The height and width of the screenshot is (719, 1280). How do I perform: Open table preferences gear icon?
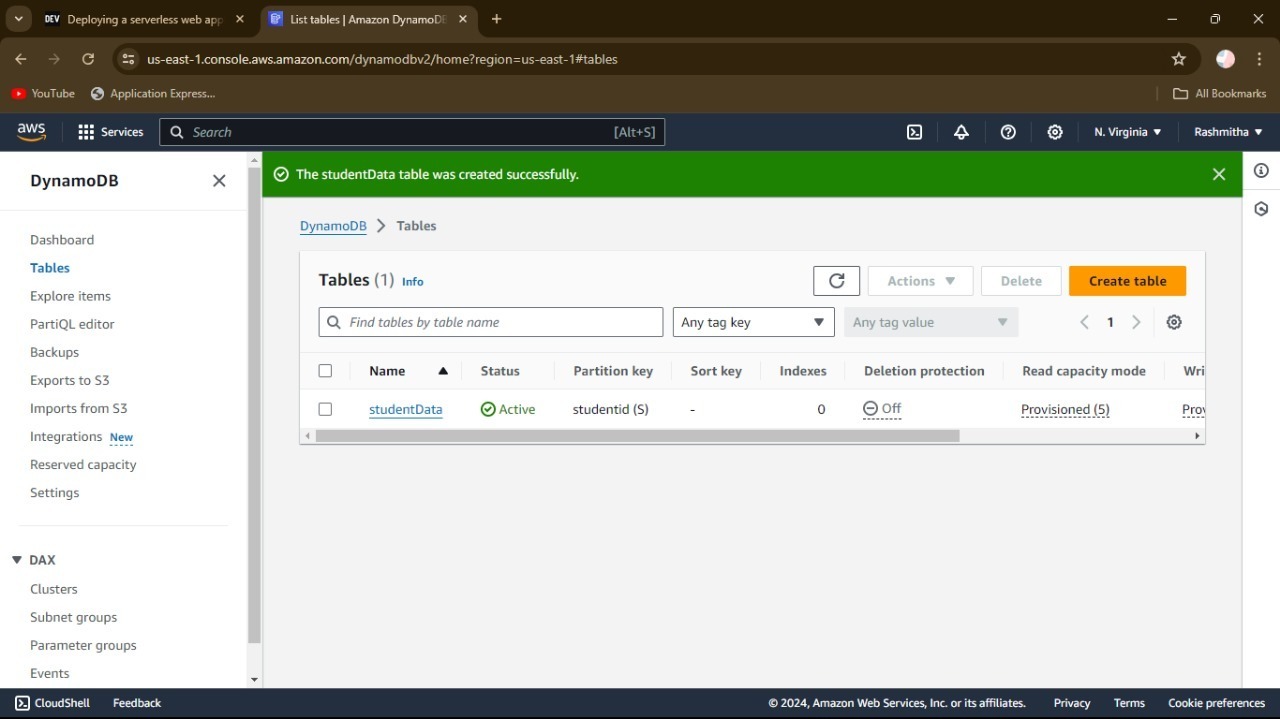(x=1174, y=322)
